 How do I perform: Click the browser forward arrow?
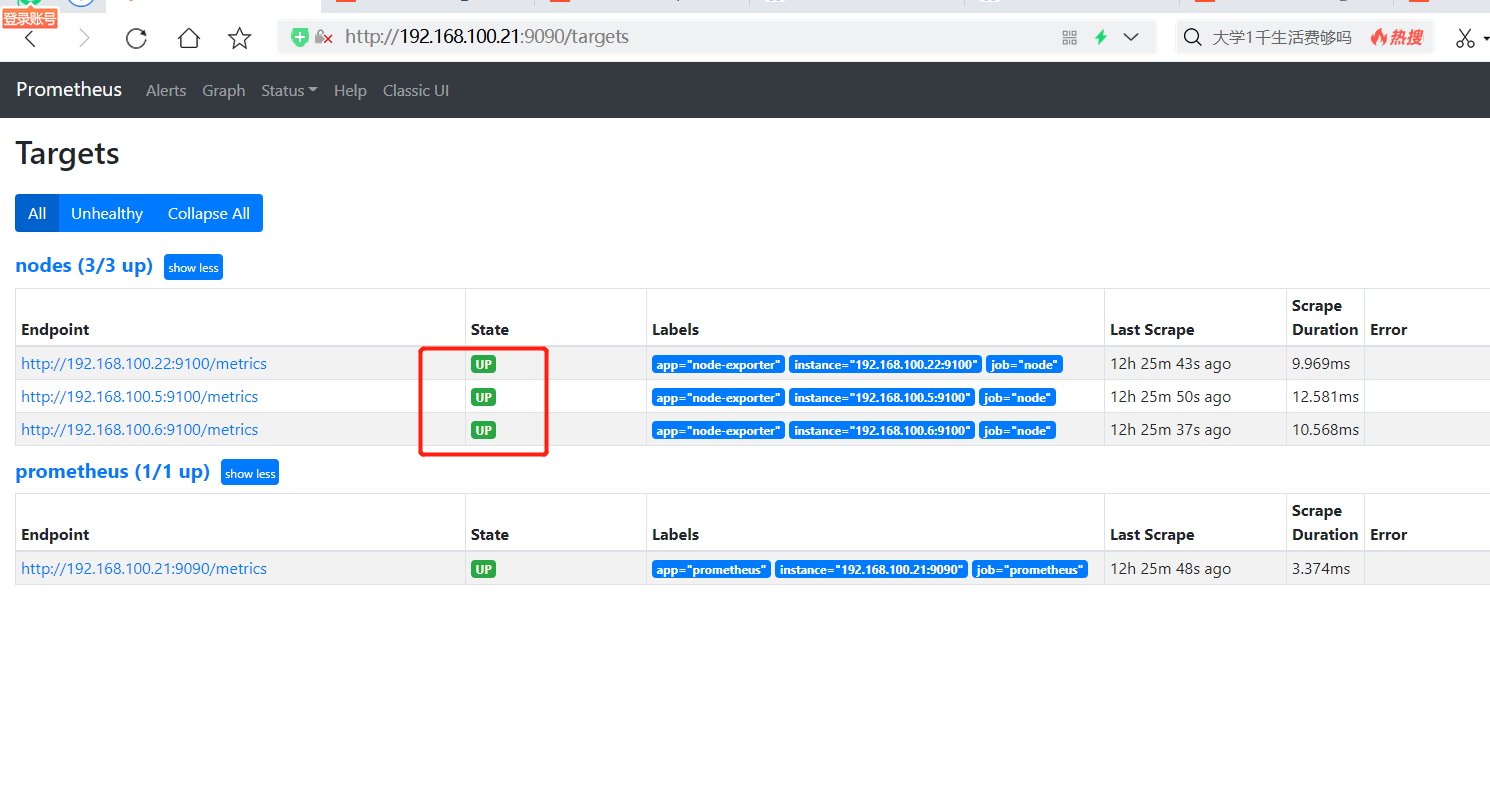84,38
